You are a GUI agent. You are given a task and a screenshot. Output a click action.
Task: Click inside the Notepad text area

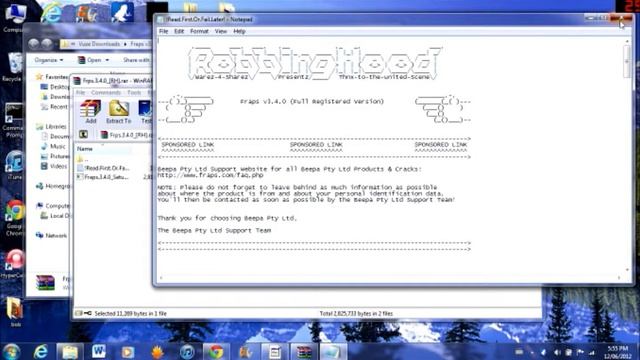390,155
